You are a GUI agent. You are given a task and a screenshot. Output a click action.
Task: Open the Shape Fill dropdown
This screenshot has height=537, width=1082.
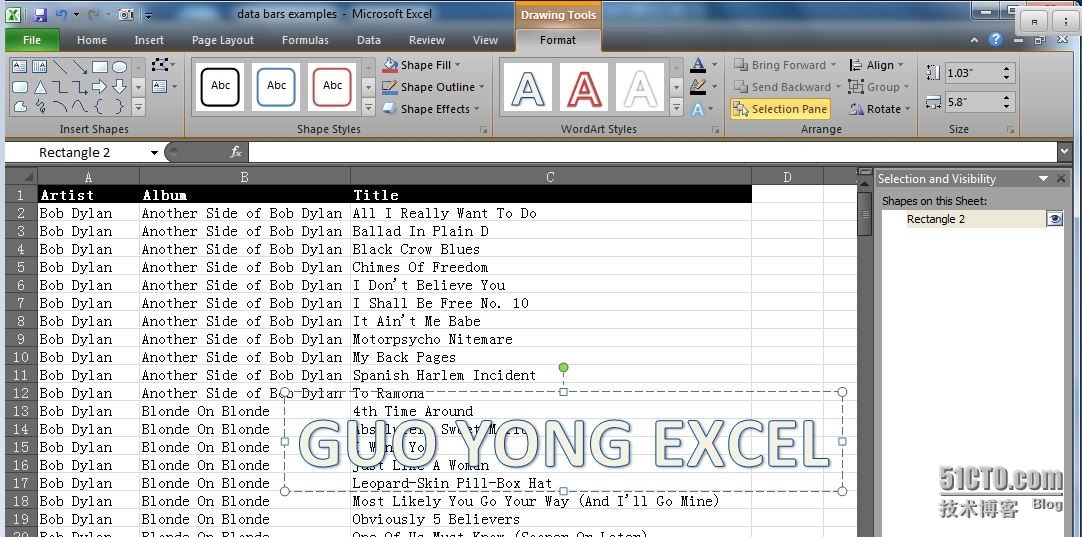pos(422,65)
